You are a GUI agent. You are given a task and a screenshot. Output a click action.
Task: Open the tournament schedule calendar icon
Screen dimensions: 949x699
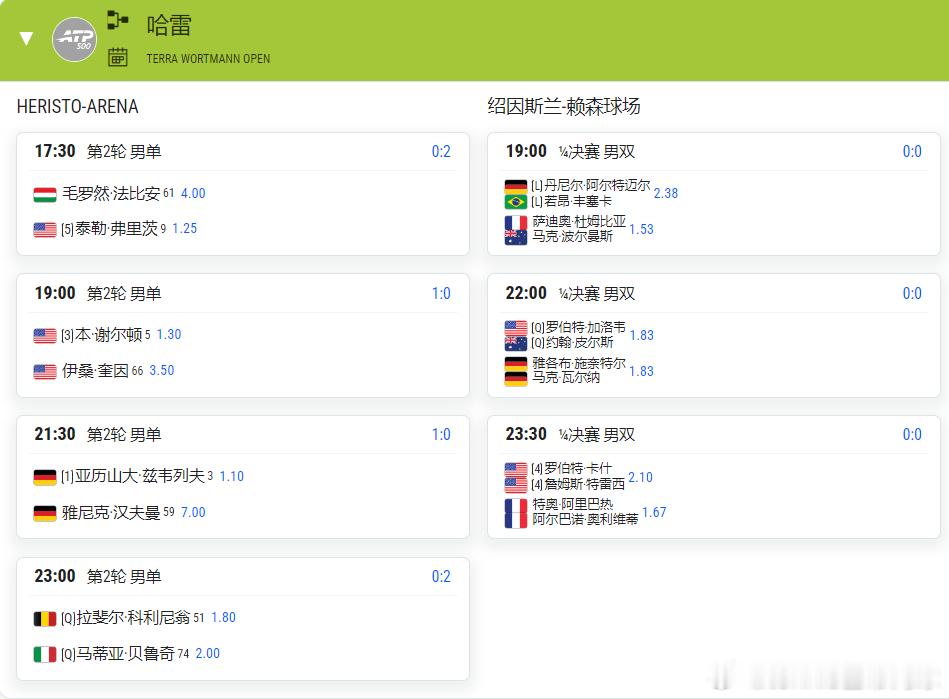click(117, 57)
